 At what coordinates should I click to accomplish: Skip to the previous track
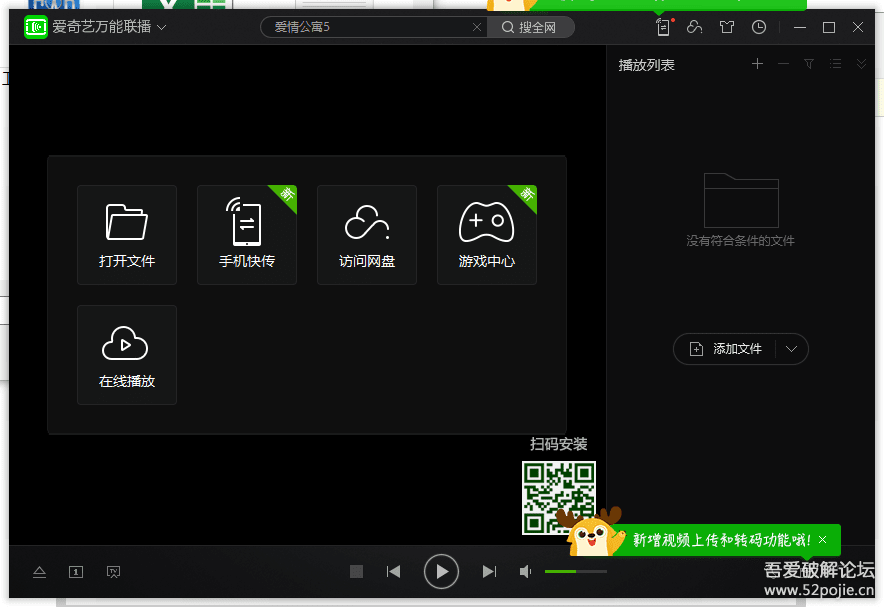pyautogui.click(x=394, y=571)
